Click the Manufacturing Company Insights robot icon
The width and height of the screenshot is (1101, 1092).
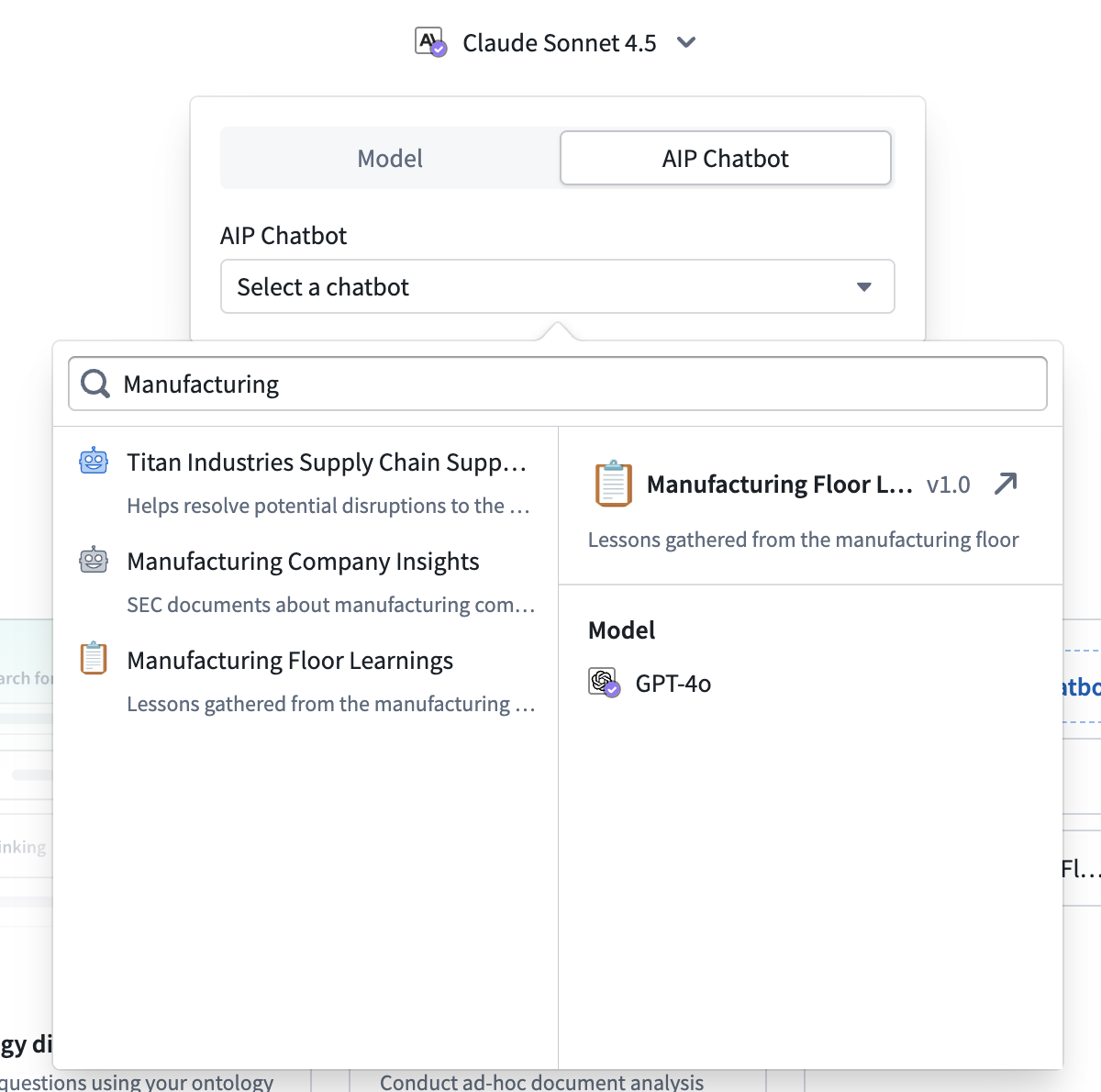pyautogui.click(x=94, y=561)
